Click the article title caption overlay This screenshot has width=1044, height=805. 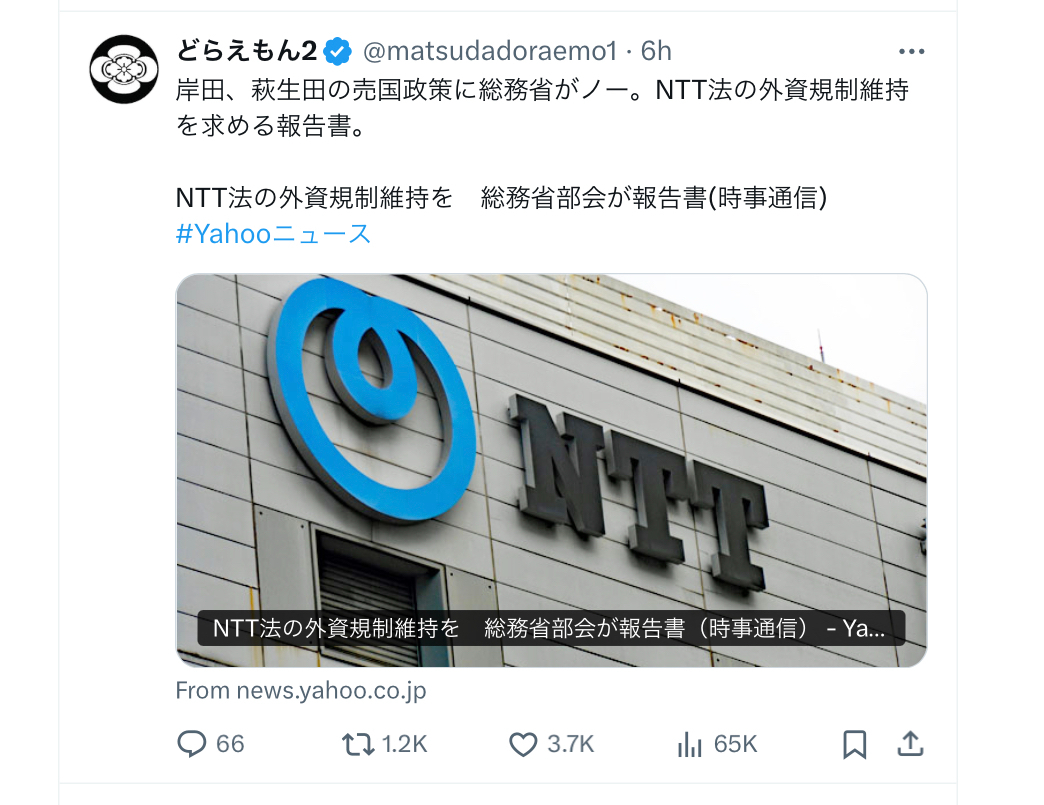(x=551, y=628)
